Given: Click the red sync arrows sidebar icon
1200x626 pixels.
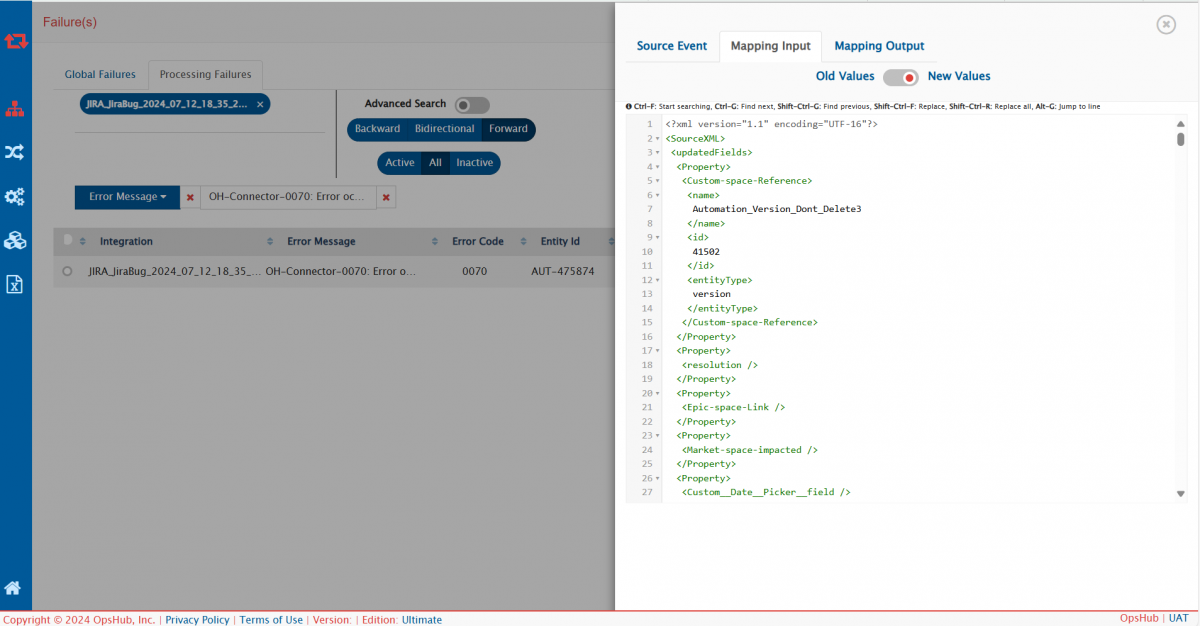Looking at the screenshot, I should pyautogui.click(x=16, y=41).
